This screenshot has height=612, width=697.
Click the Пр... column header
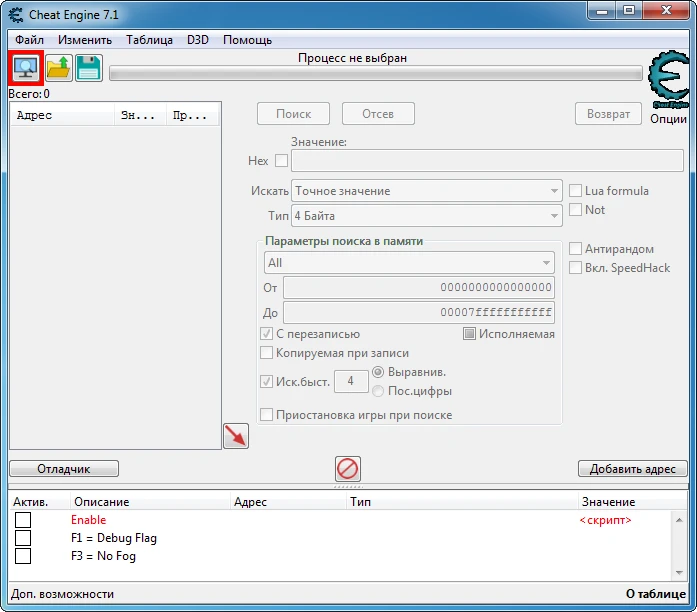[x=193, y=115]
